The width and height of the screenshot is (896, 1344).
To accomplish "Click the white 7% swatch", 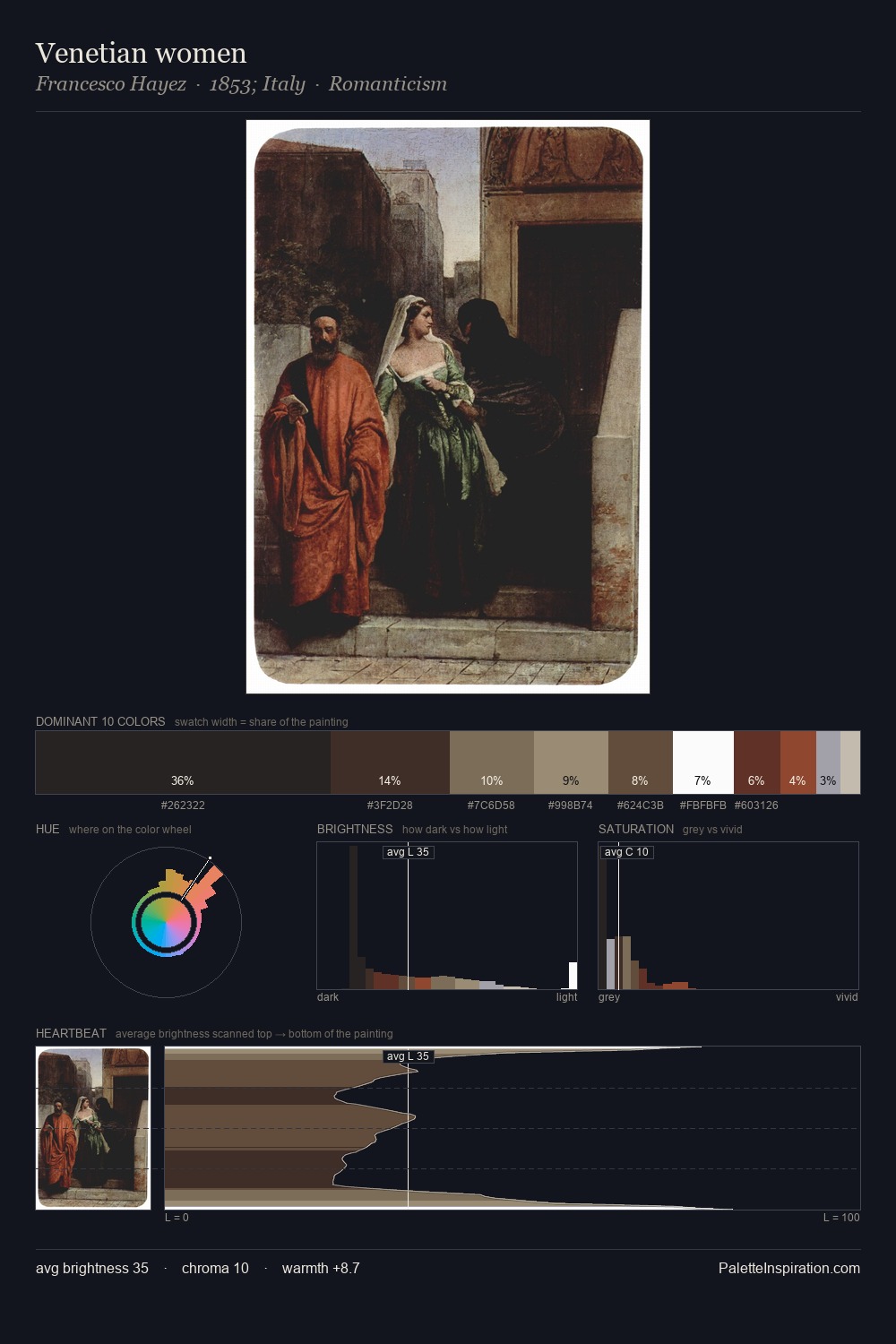I will 703,762.
